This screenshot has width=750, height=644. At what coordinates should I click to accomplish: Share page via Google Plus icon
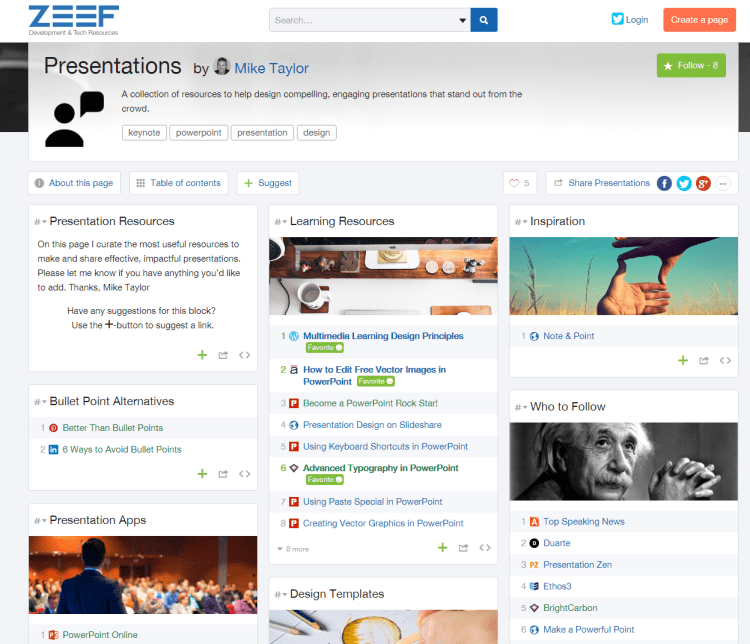(703, 183)
